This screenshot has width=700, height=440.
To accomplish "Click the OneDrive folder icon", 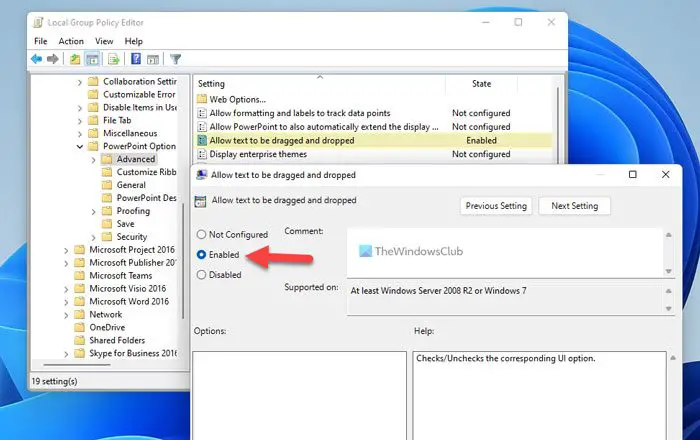I will tap(79, 327).
